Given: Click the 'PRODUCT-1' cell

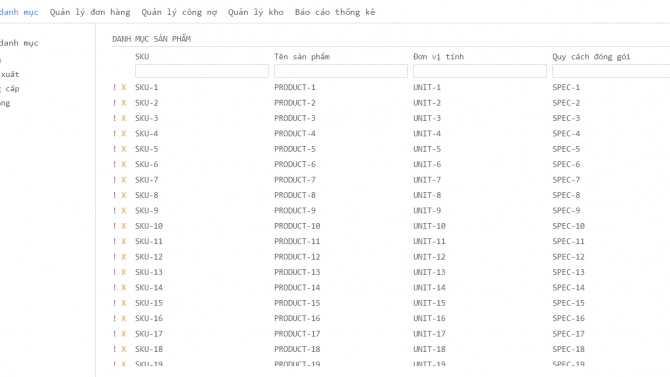Looking at the screenshot, I should point(294,87).
